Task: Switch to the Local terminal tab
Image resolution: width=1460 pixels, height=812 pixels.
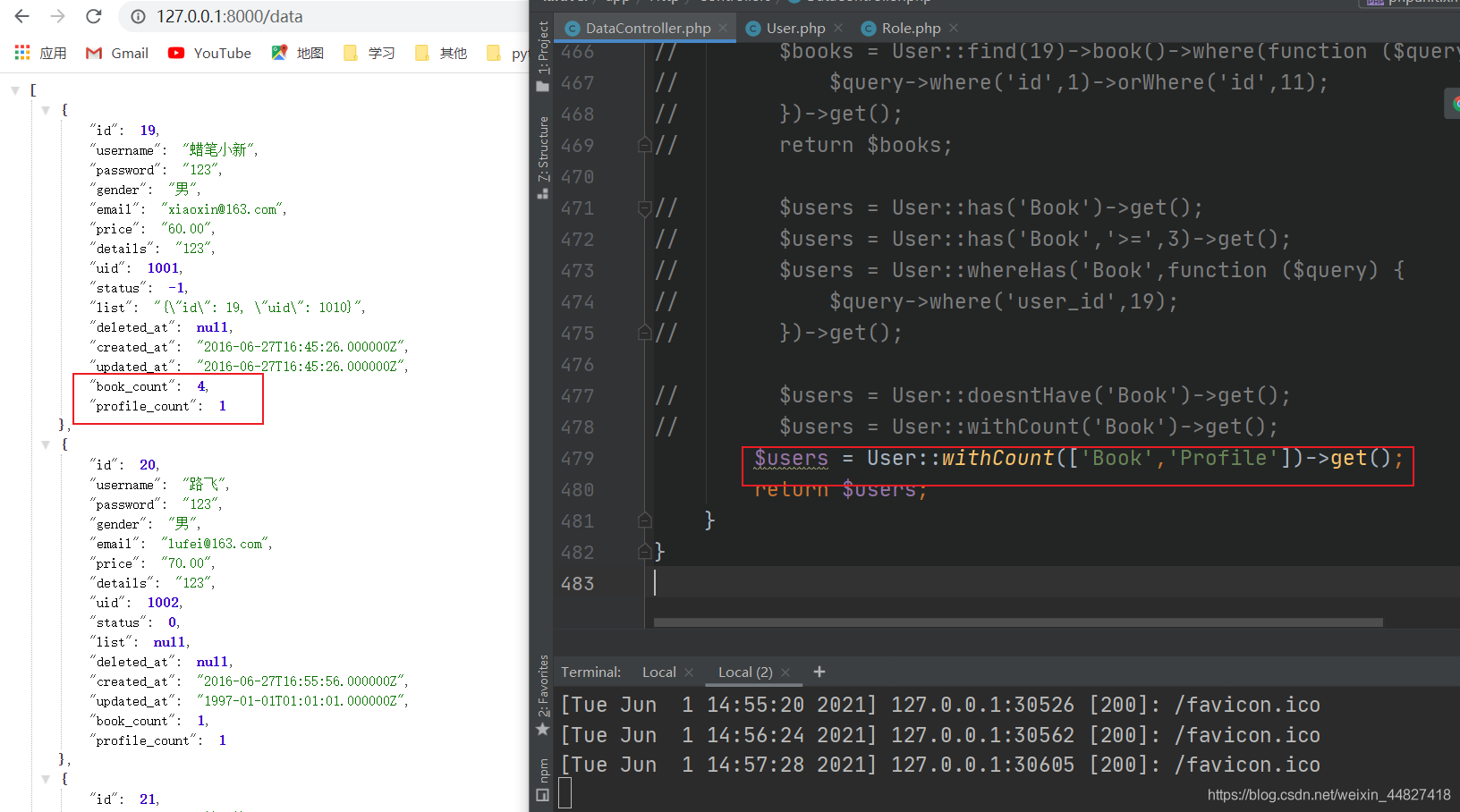Action: pos(659,672)
